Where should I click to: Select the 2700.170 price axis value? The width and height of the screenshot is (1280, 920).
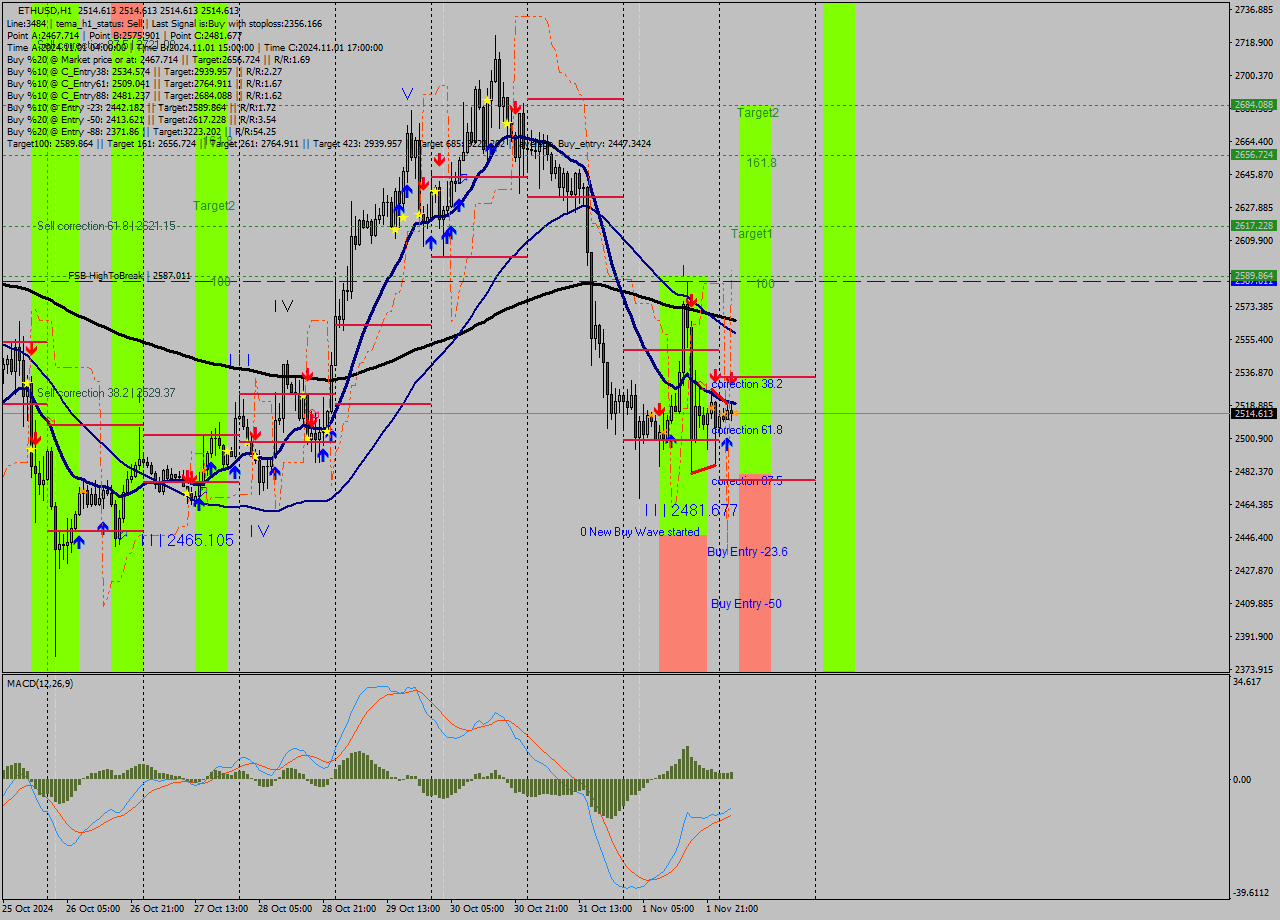1253,75
